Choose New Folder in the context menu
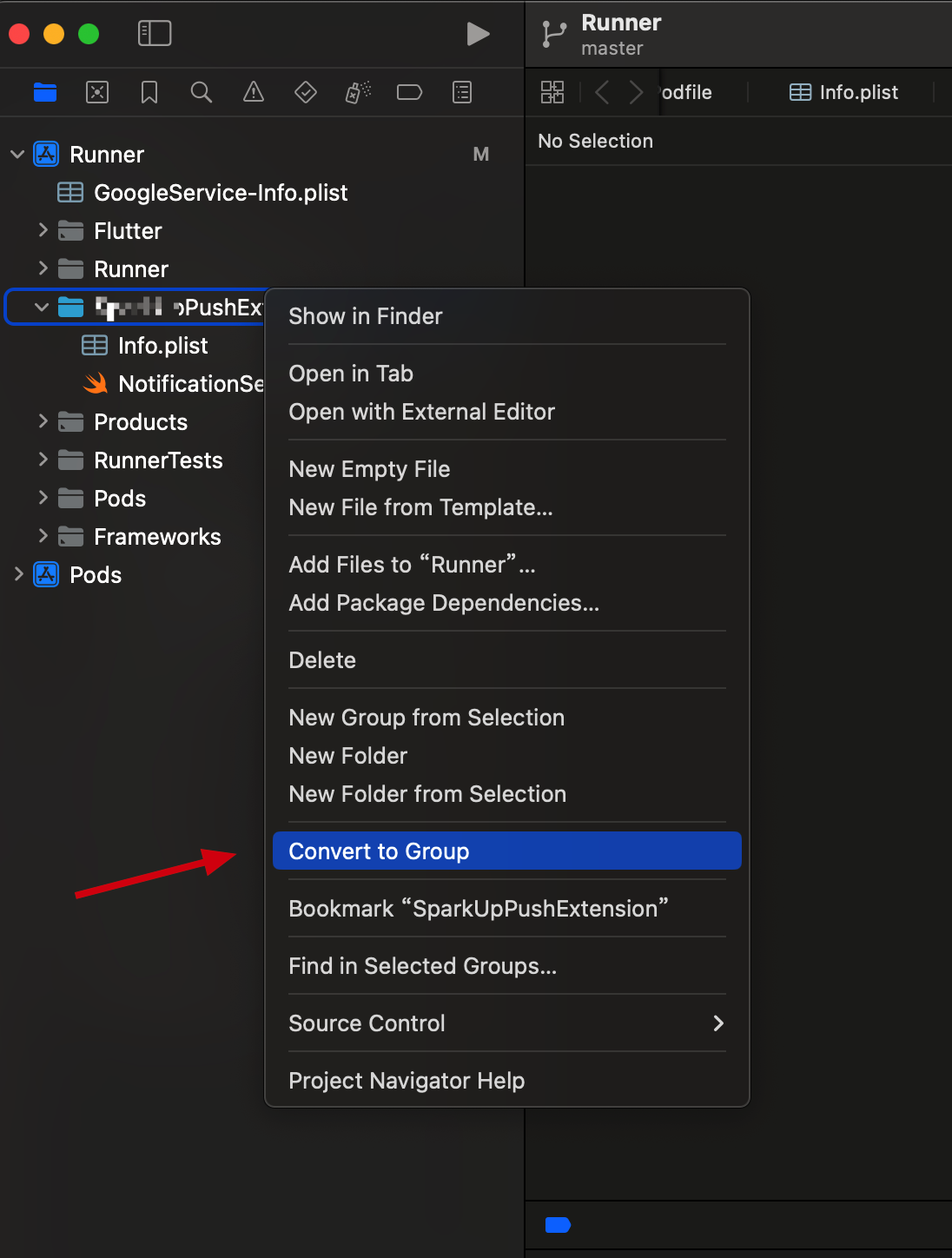Image resolution: width=952 pixels, height=1258 pixels. (507, 756)
